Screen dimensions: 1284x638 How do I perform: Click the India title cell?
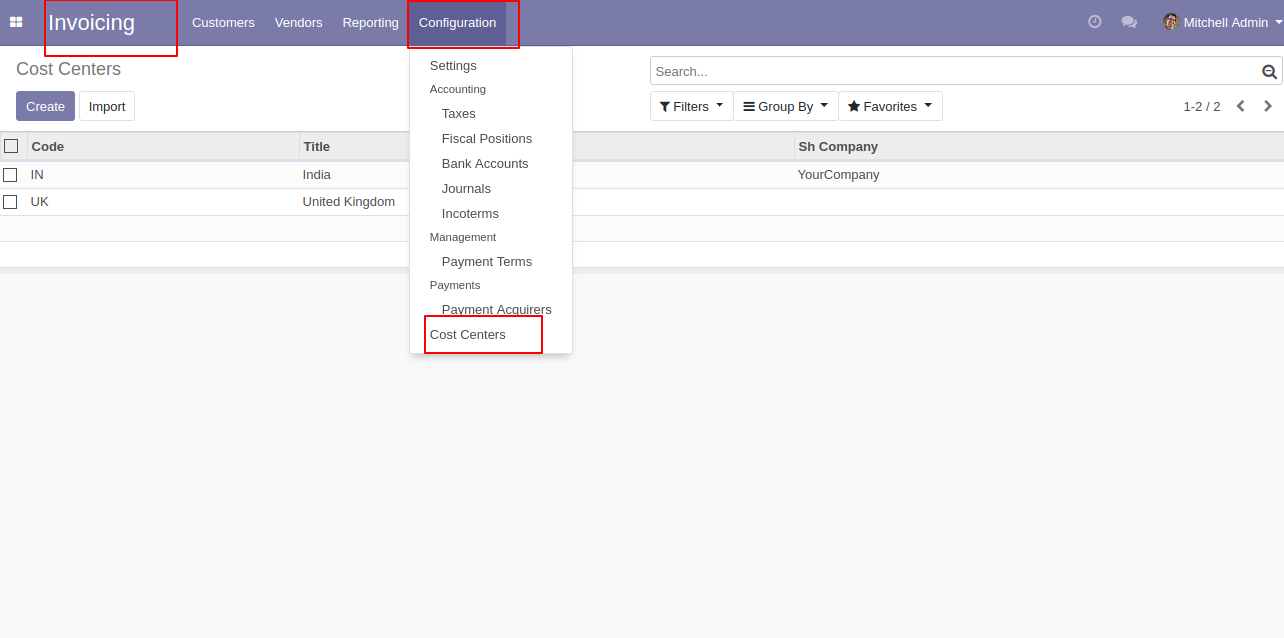[x=317, y=174]
